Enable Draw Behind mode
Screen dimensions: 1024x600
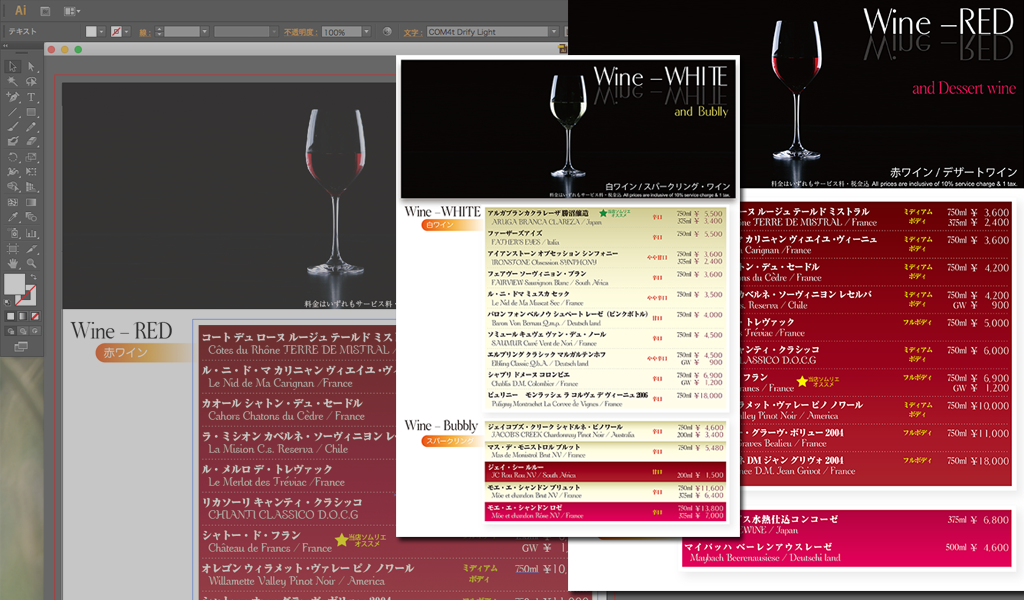click(22, 331)
